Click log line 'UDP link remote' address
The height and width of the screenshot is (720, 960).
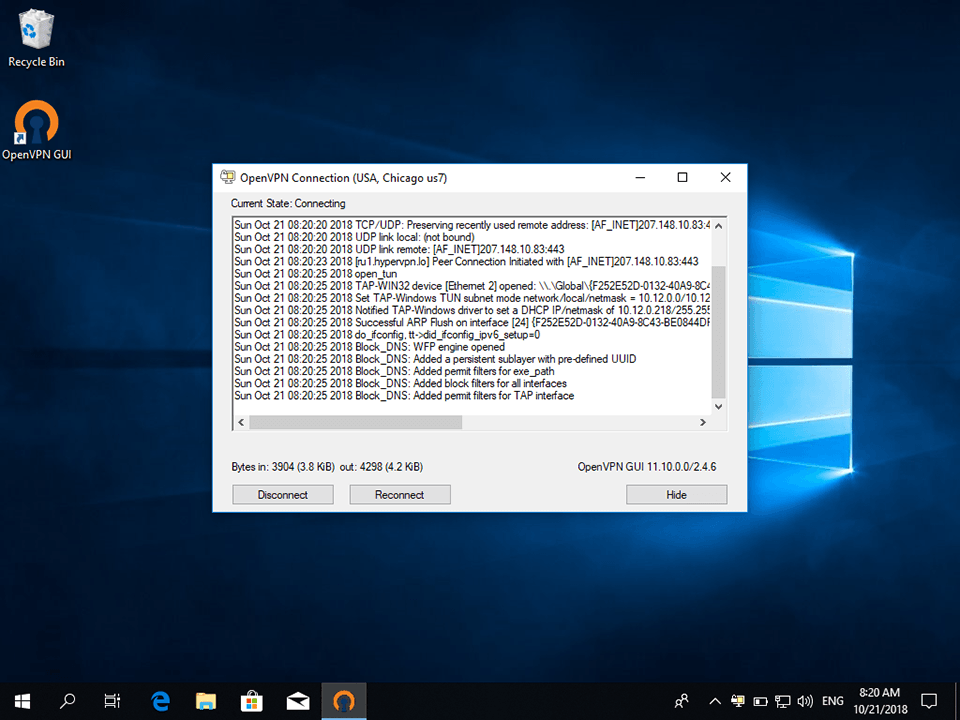click(399, 249)
